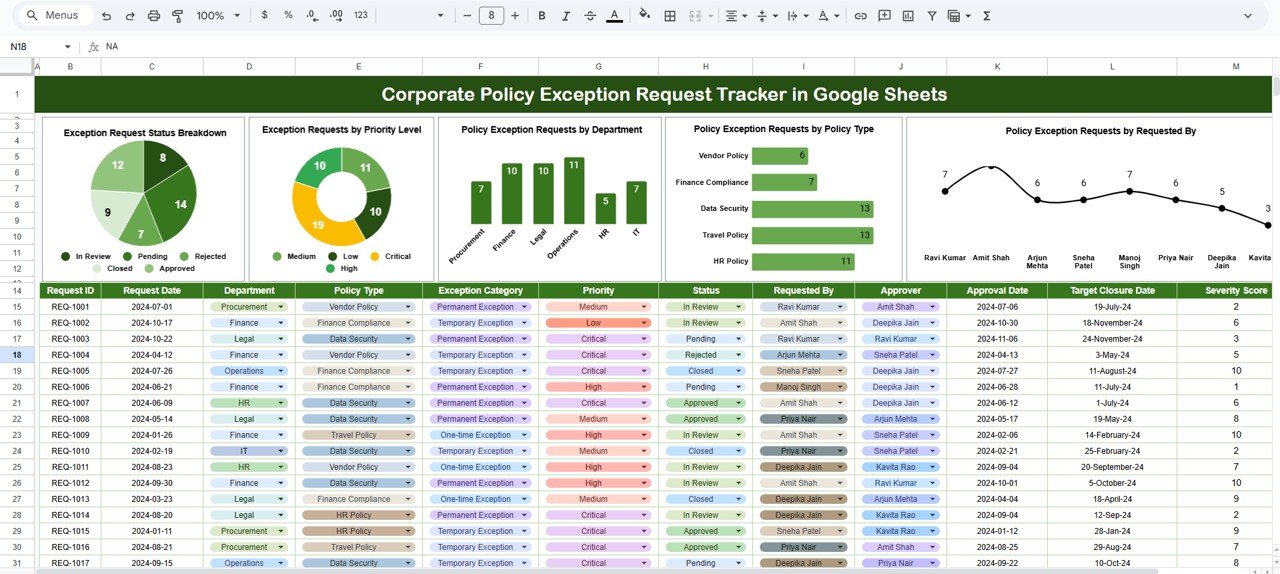Open horizontal align options
This screenshot has height=574, width=1280.
pyautogui.click(x=736, y=16)
